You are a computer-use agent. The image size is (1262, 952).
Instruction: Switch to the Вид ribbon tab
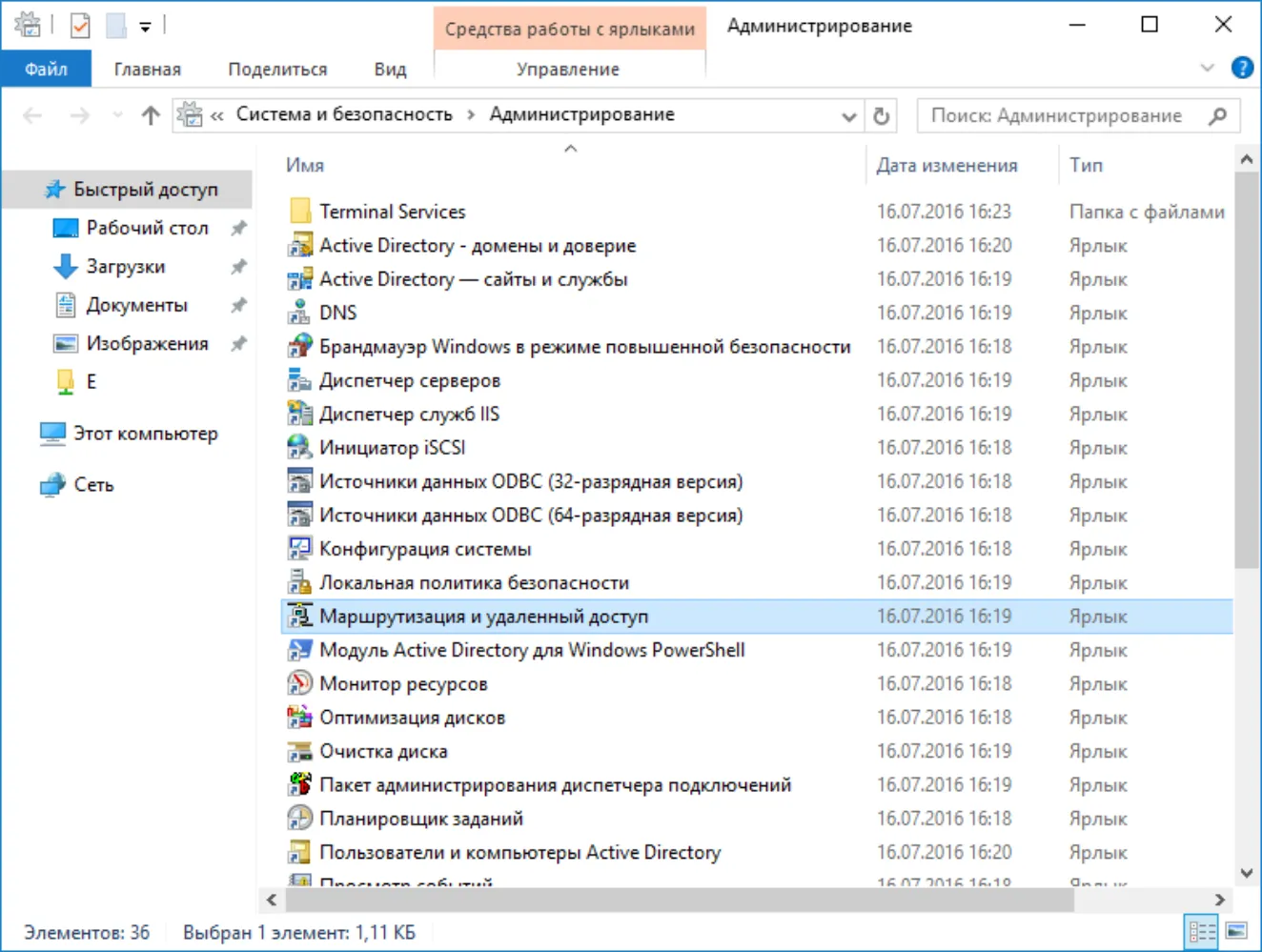click(390, 69)
